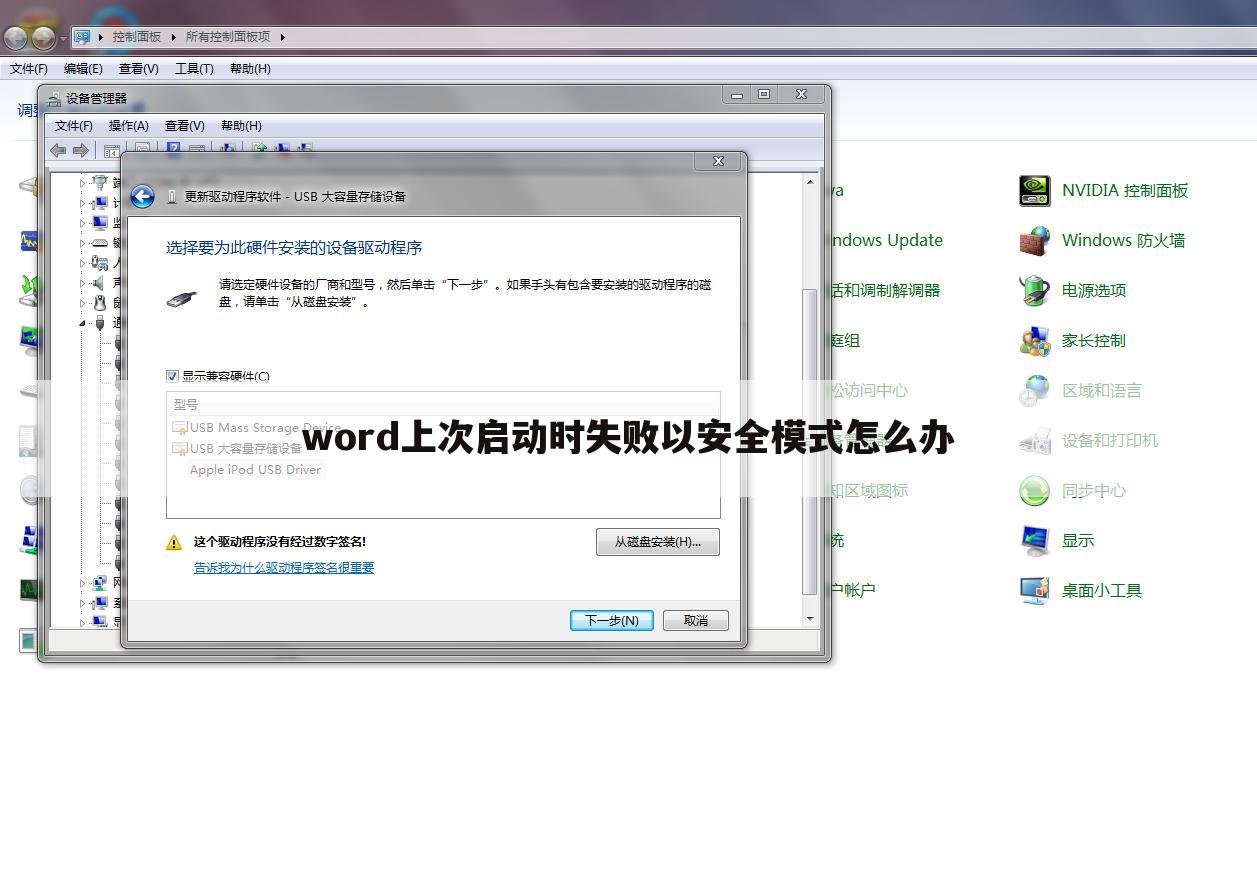1257x877 pixels.
Task: Click blue back arrow in driver update wizard
Action: coord(143,196)
